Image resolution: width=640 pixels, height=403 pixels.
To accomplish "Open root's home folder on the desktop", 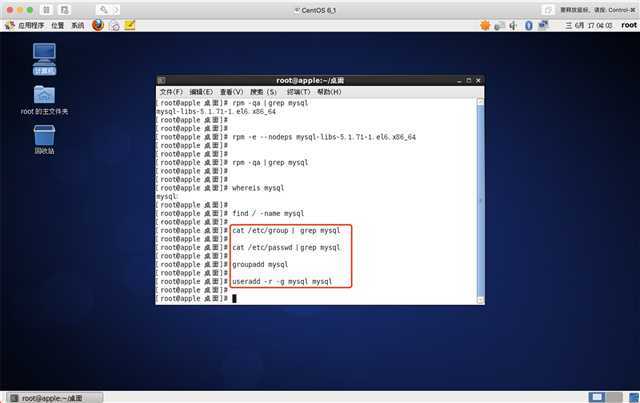I will [44, 100].
